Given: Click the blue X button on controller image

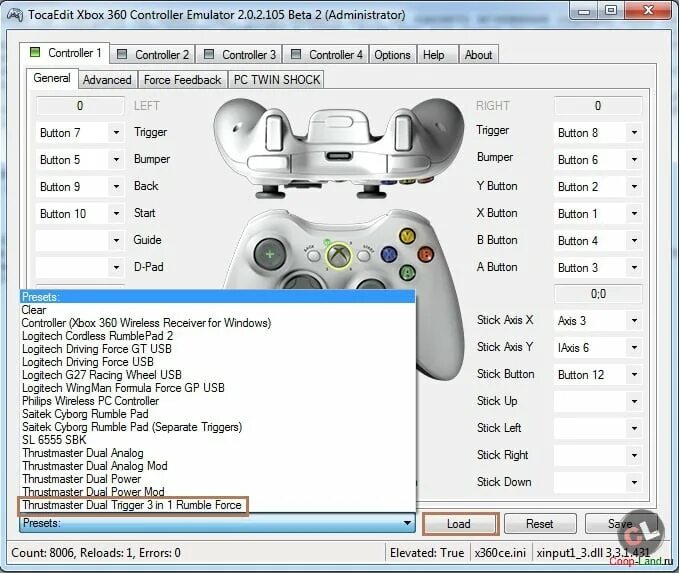Looking at the screenshot, I should (x=389, y=254).
